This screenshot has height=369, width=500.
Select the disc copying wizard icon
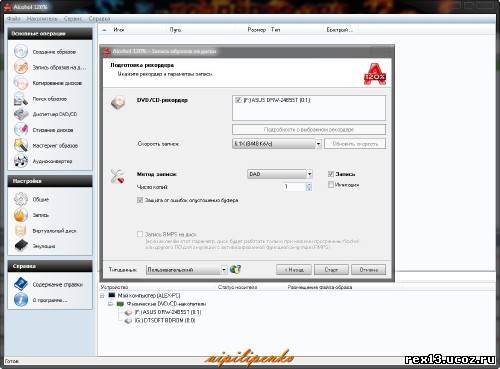pyautogui.click(x=21, y=83)
